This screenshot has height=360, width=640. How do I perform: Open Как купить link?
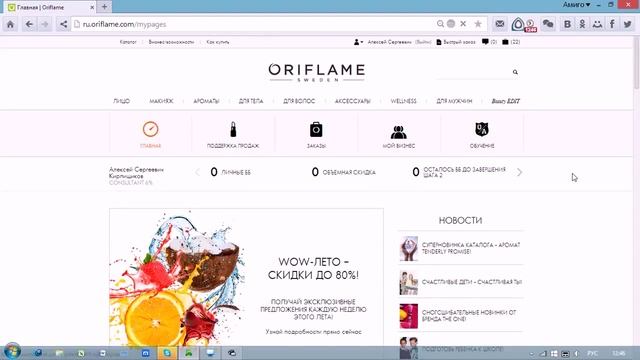[x=218, y=42]
